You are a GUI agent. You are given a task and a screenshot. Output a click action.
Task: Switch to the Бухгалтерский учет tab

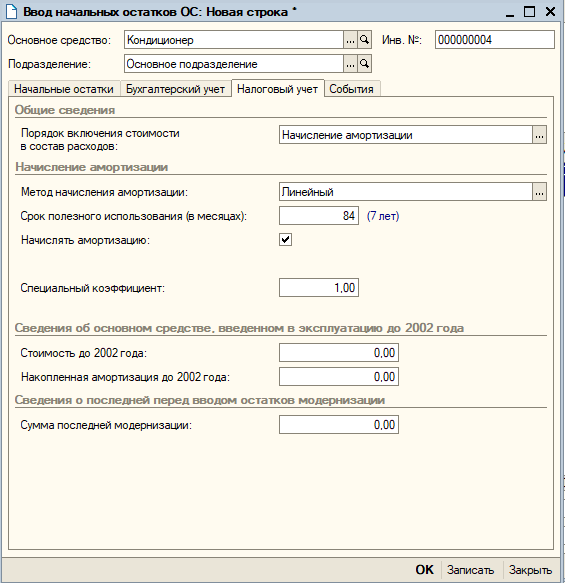[175, 89]
